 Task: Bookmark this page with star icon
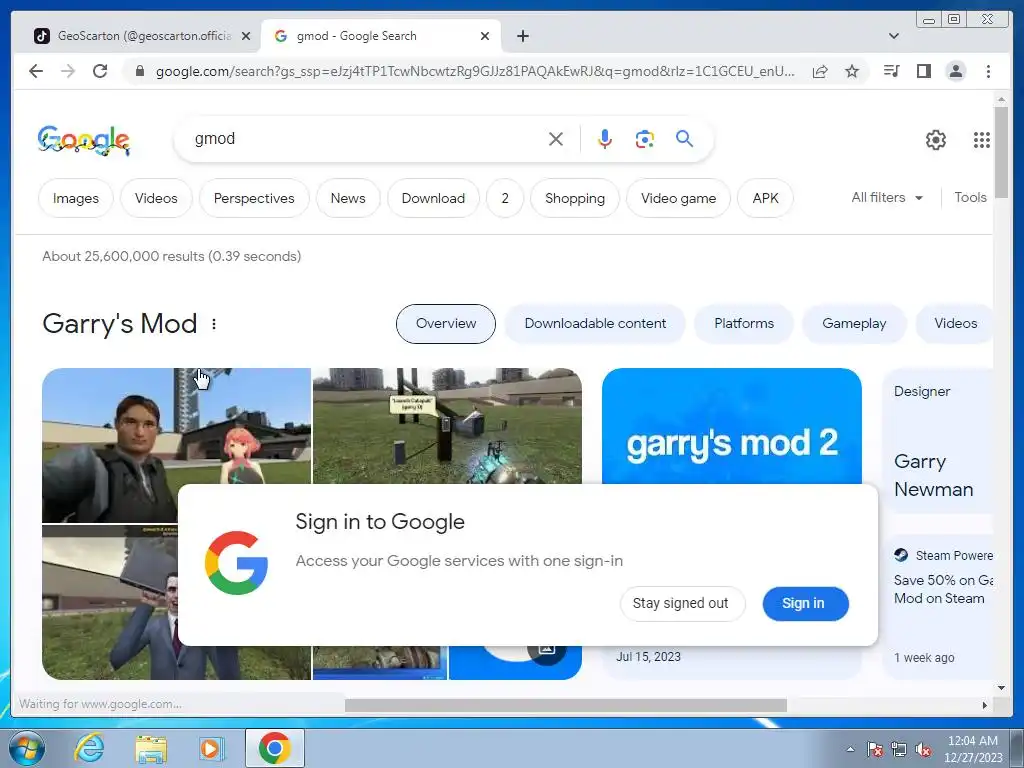(852, 71)
